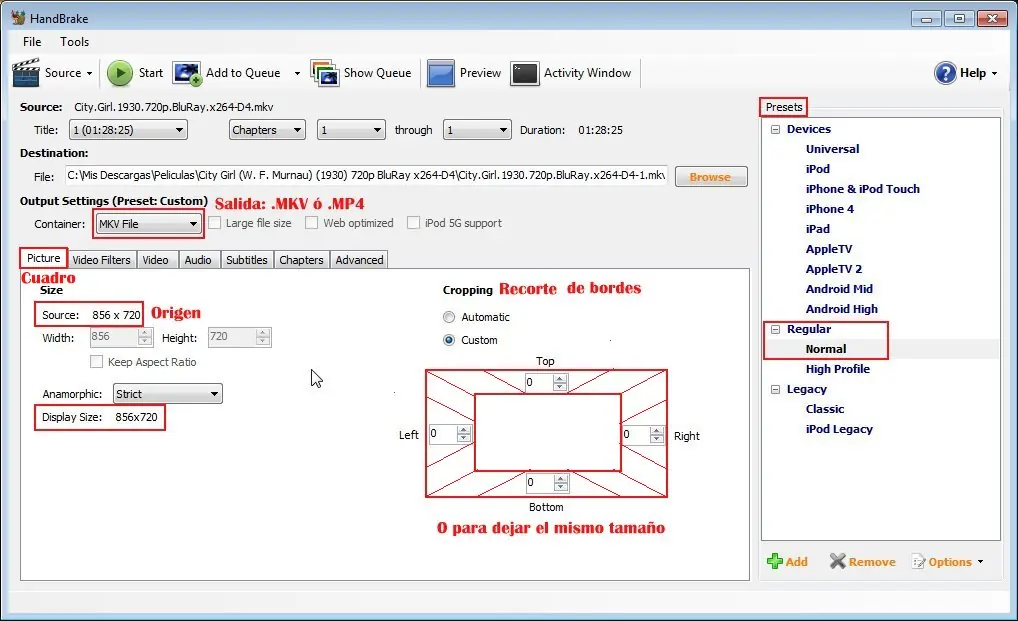Click the green plus Add preset icon
Screen dimensions: 1018x621
775,561
